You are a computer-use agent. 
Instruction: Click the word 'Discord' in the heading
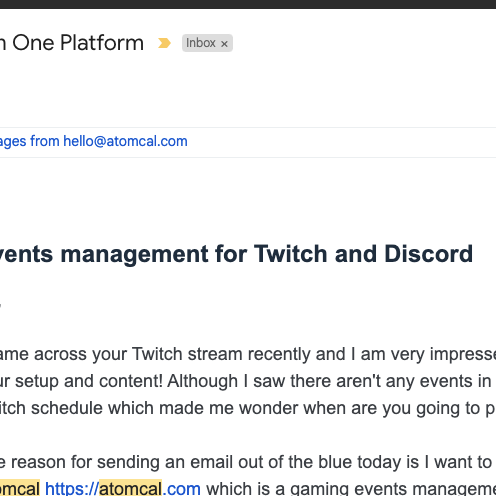[x=429, y=254]
